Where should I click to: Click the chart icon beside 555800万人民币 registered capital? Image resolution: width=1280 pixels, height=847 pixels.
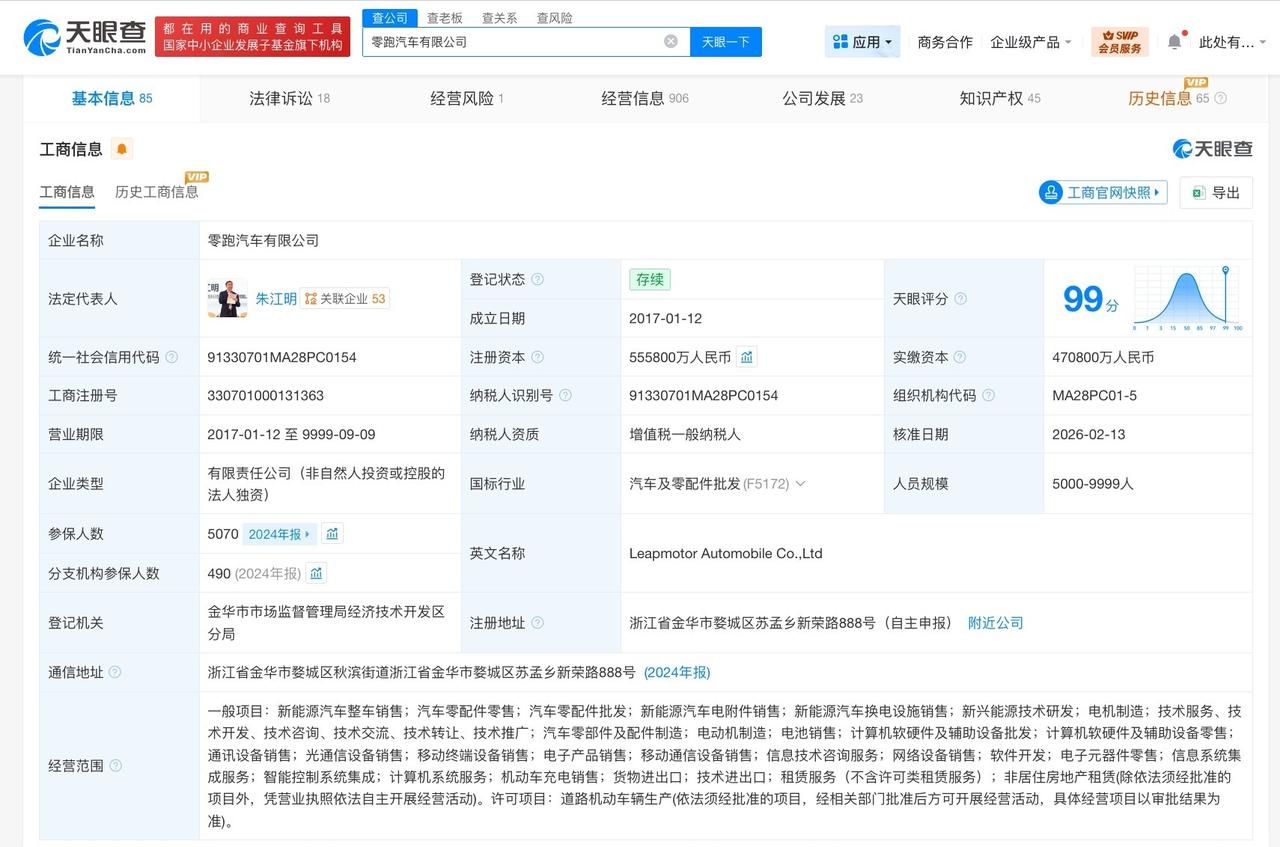tap(746, 357)
